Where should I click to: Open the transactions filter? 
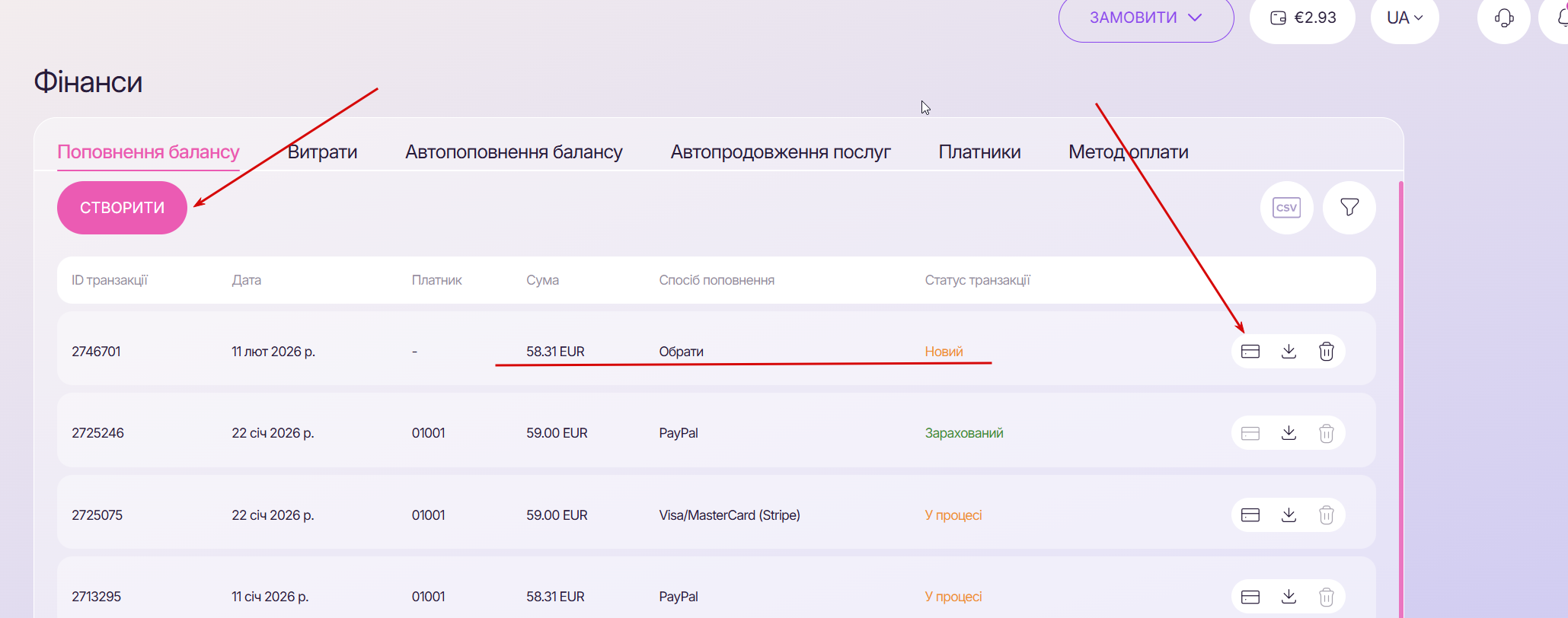click(1349, 208)
